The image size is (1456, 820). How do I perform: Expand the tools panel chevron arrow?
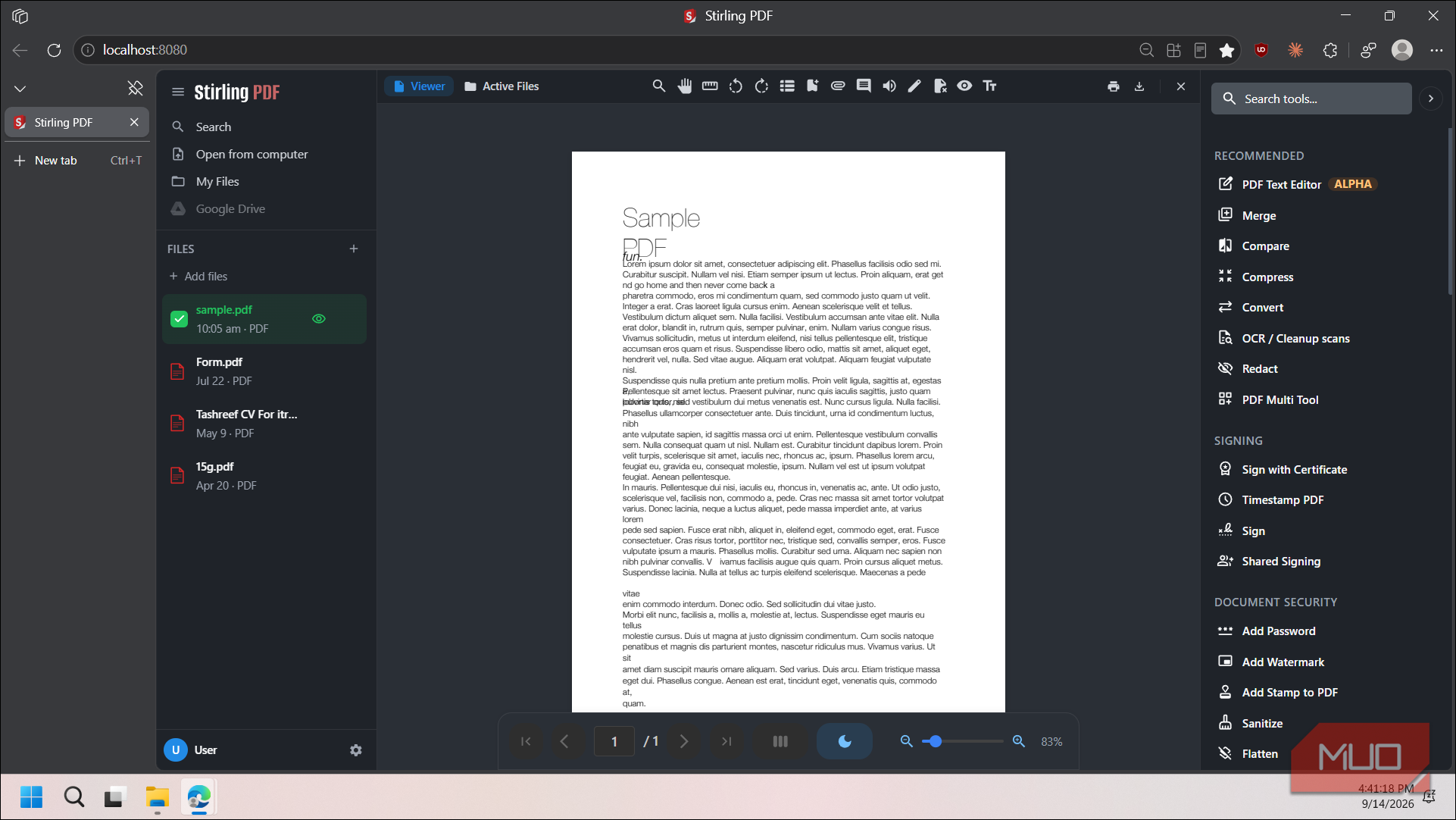point(1430,99)
